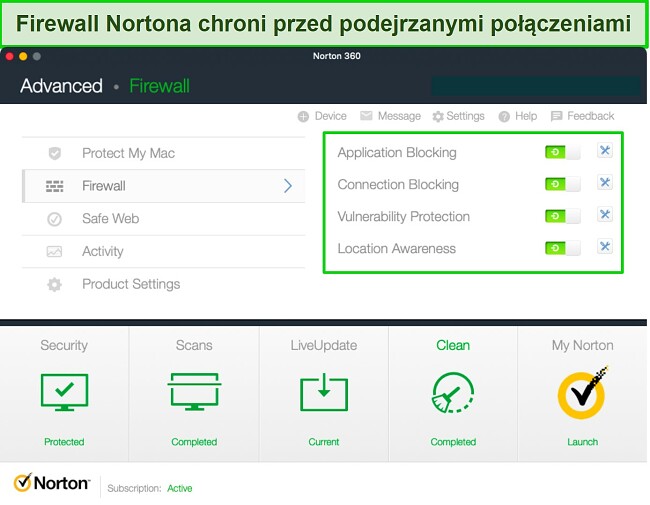Click Connection Blocking label
The width and height of the screenshot is (650, 505).
398,185
